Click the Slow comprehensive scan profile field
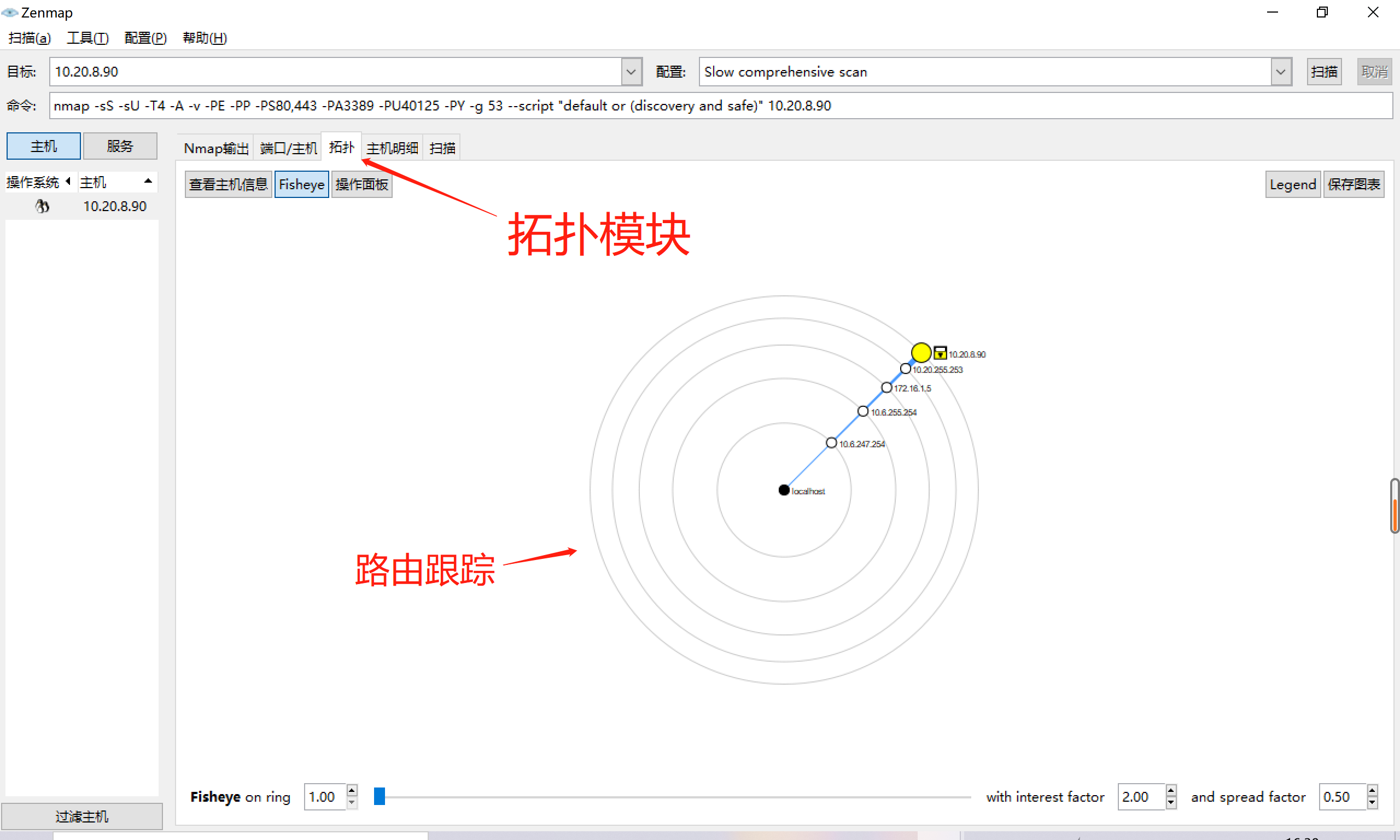 click(985, 72)
